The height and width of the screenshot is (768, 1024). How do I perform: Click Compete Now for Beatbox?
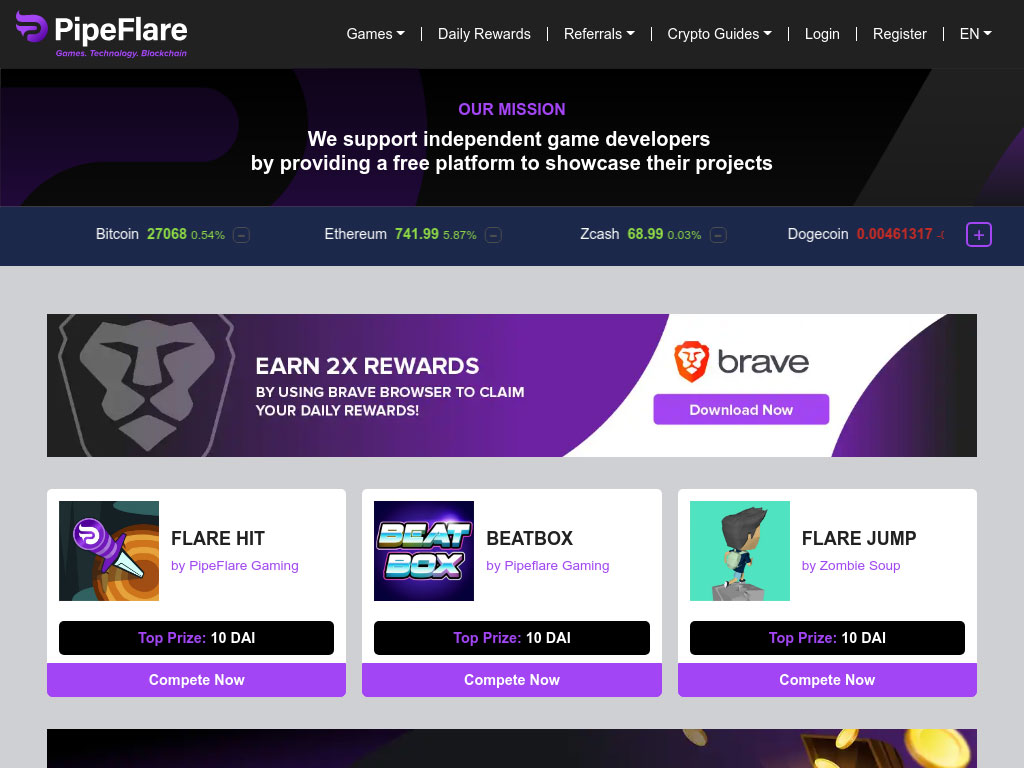pyautogui.click(x=512, y=680)
